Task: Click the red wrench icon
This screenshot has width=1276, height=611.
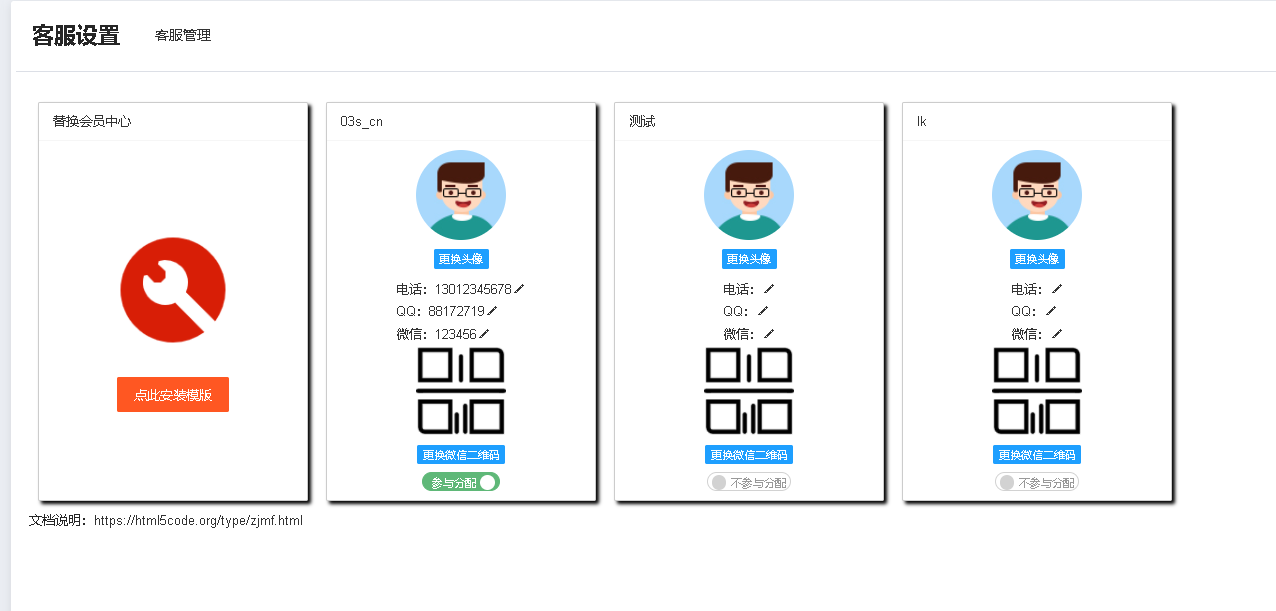Action: coord(173,290)
